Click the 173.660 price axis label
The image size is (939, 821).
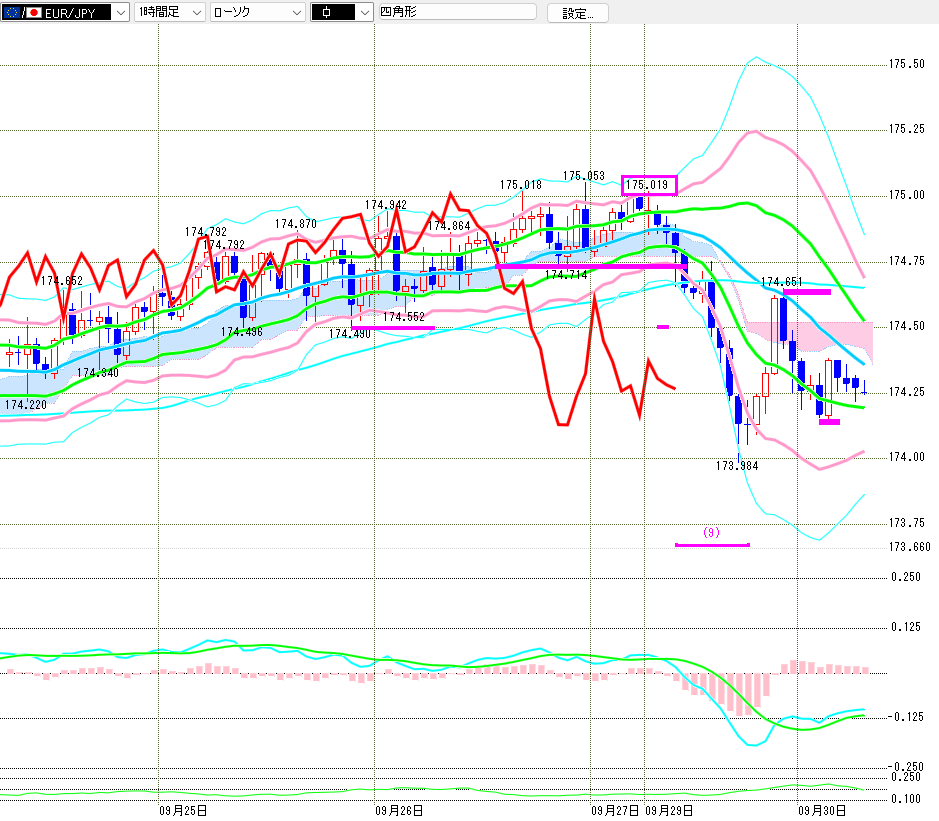tap(908, 546)
